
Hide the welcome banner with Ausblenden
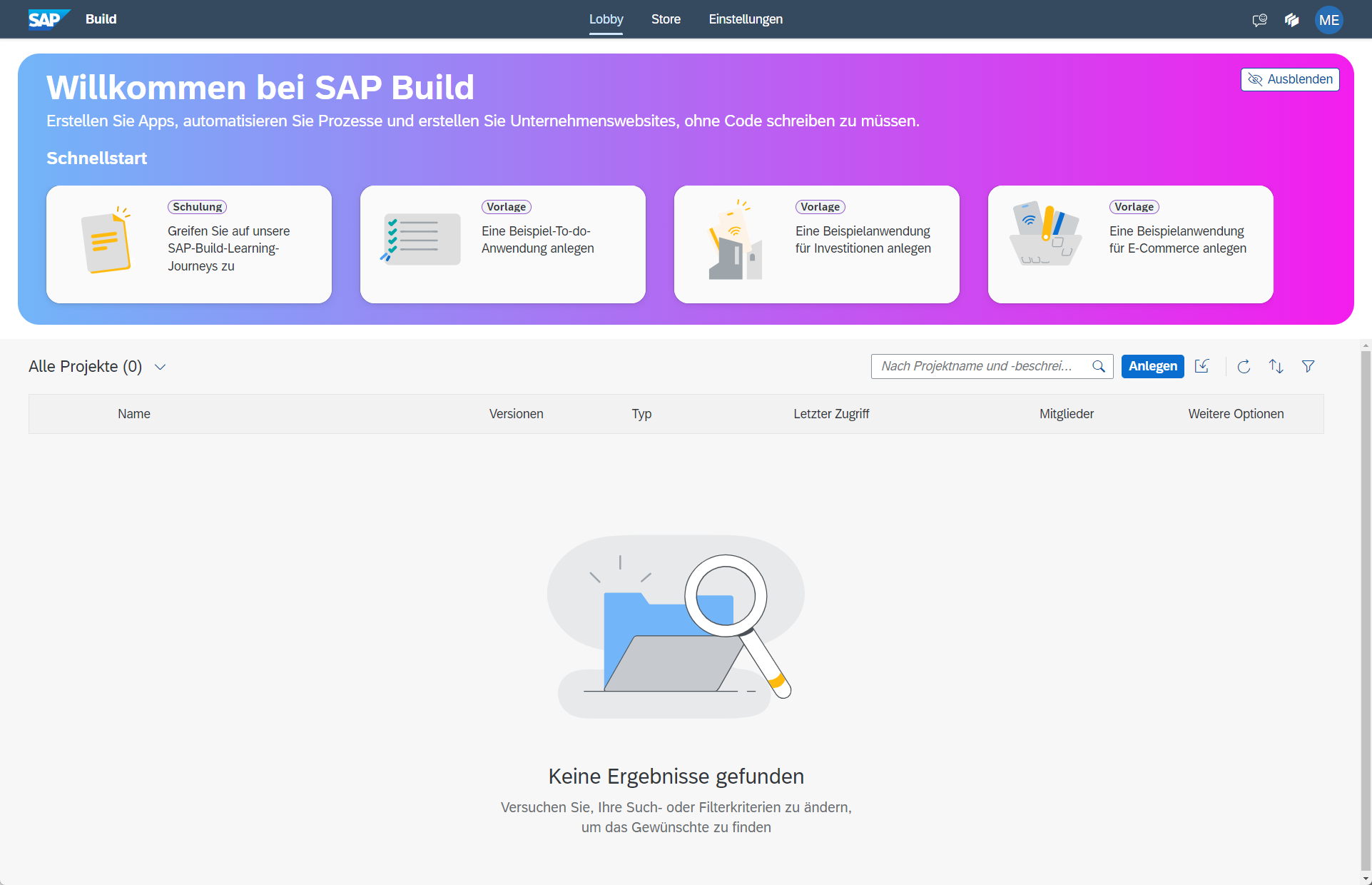(x=1290, y=79)
